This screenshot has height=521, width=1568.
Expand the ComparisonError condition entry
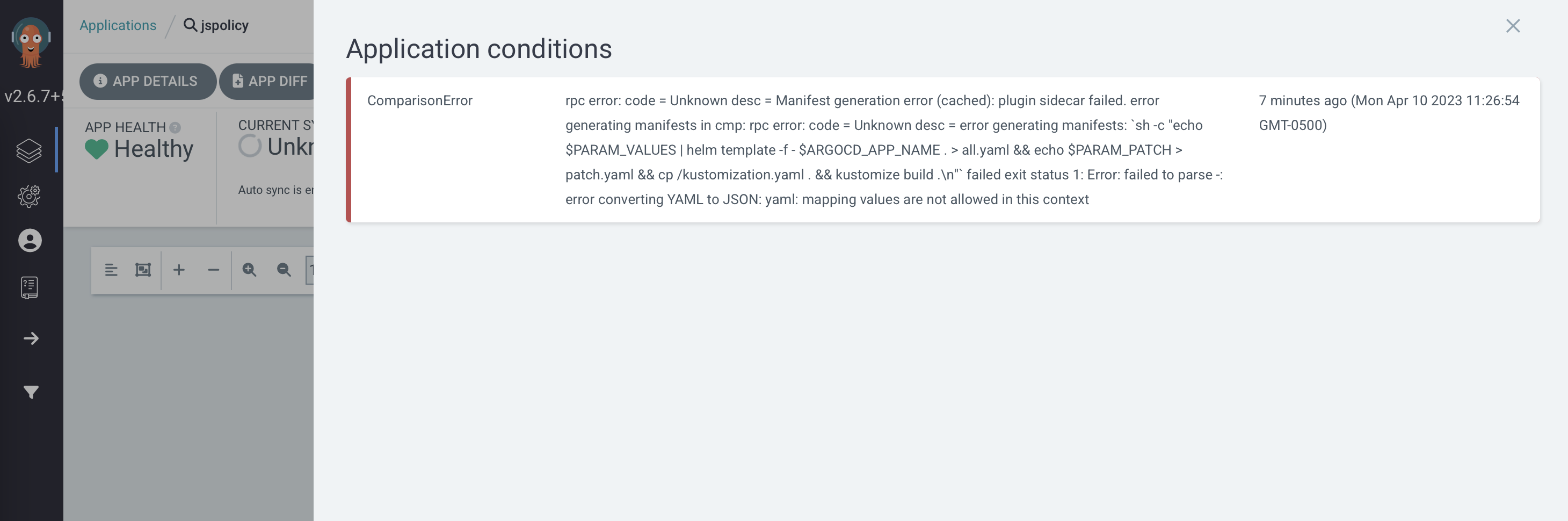[420, 100]
